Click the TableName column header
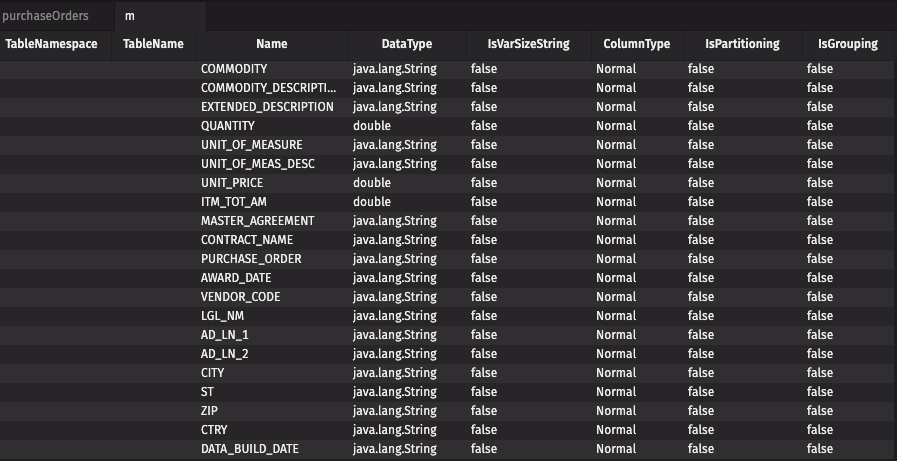 pyautogui.click(x=154, y=44)
